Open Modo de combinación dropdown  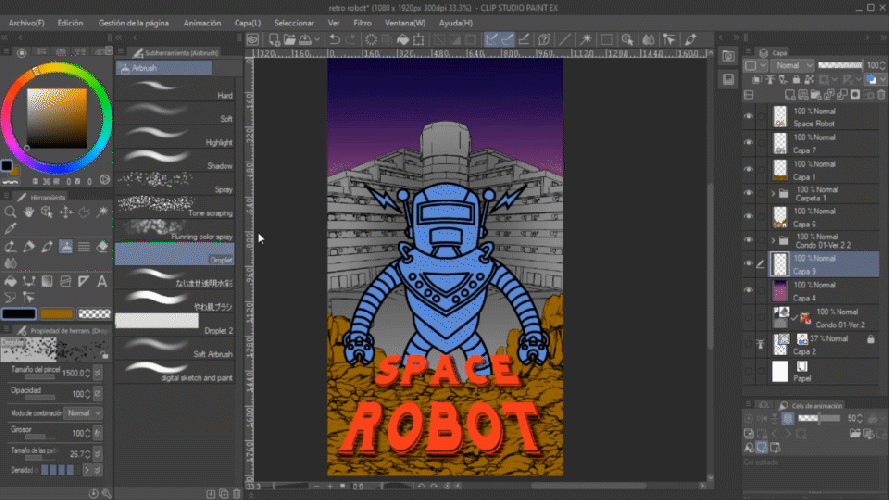click(83, 413)
